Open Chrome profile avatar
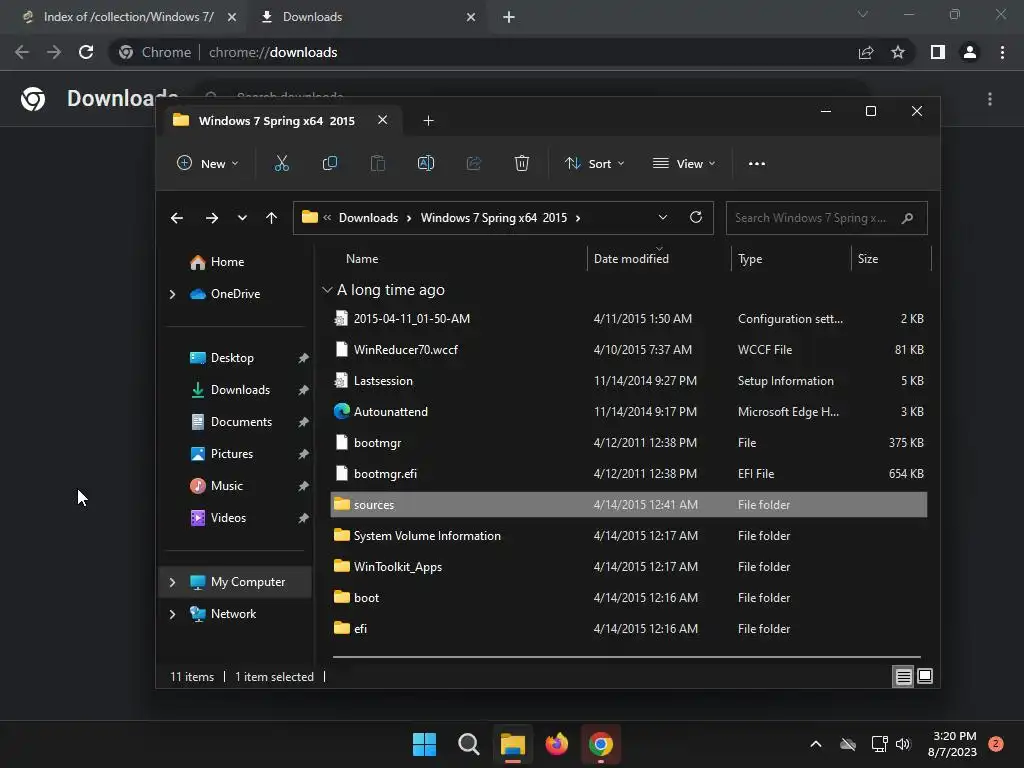Image resolution: width=1024 pixels, height=768 pixels. tap(970, 52)
